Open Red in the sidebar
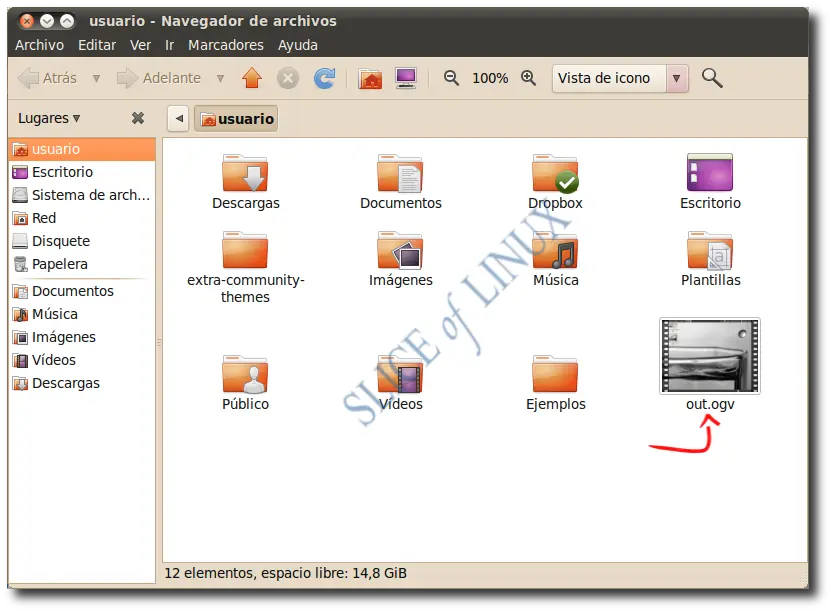 click(x=82, y=218)
